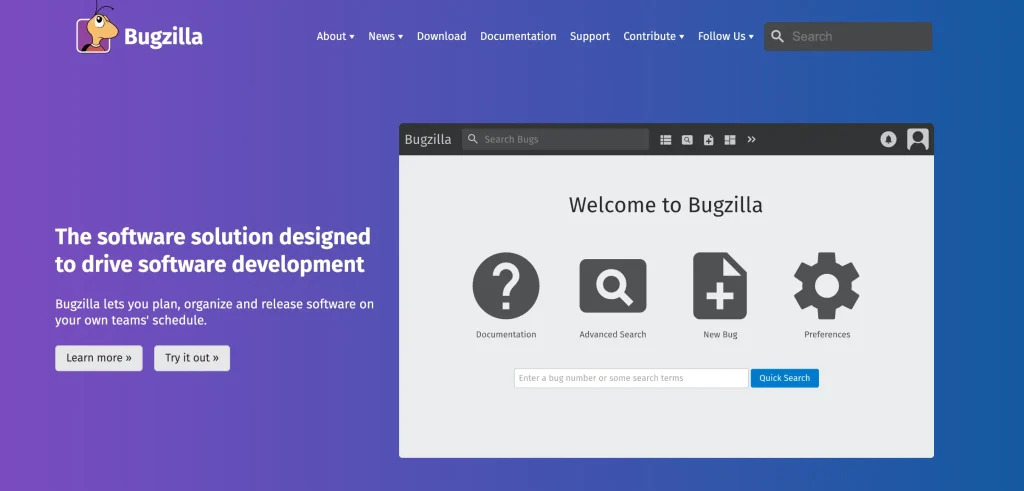This screenshot has width=1024, height=491.
Task: Open notifications bell icon
Action: tap(888, 139)
